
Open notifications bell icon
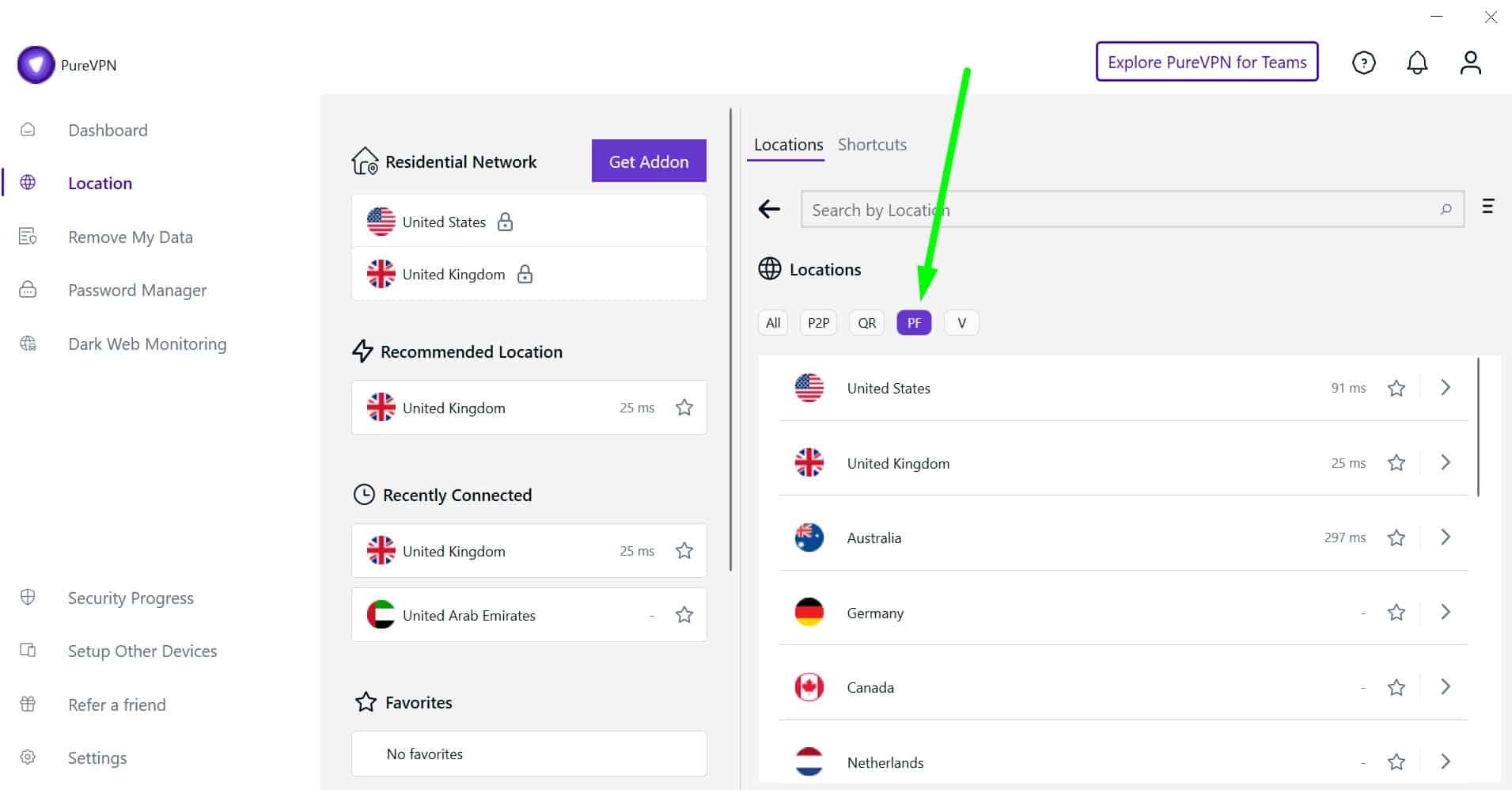pos(1417,63)
